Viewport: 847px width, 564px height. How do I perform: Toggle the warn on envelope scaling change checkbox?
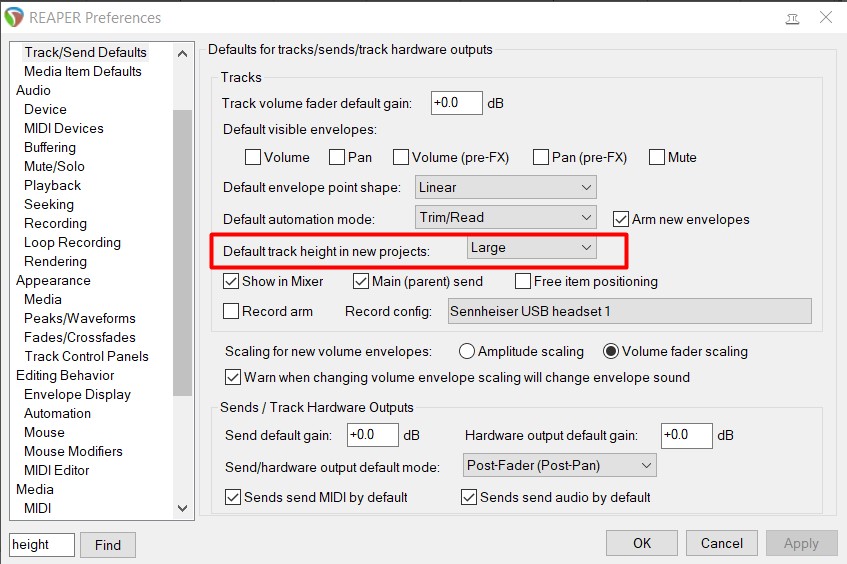[233, 377]
